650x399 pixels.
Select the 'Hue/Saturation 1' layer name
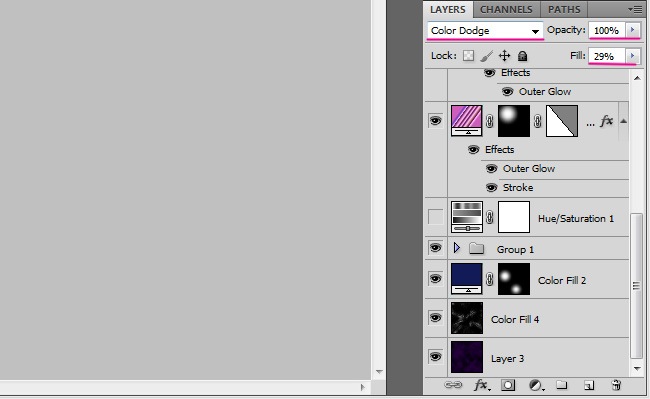point(576,218)
